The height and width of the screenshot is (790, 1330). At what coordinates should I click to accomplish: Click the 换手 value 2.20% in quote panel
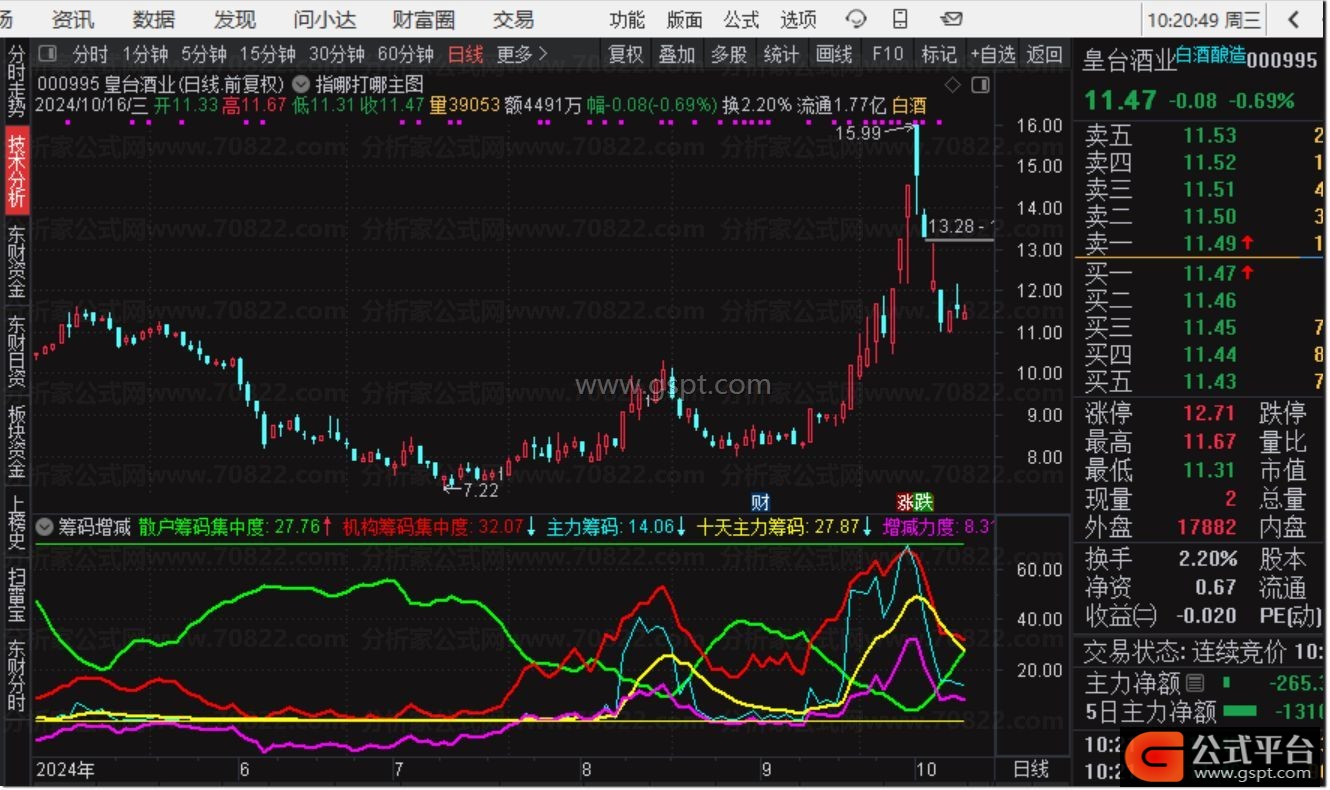[x=1207, y=559]
